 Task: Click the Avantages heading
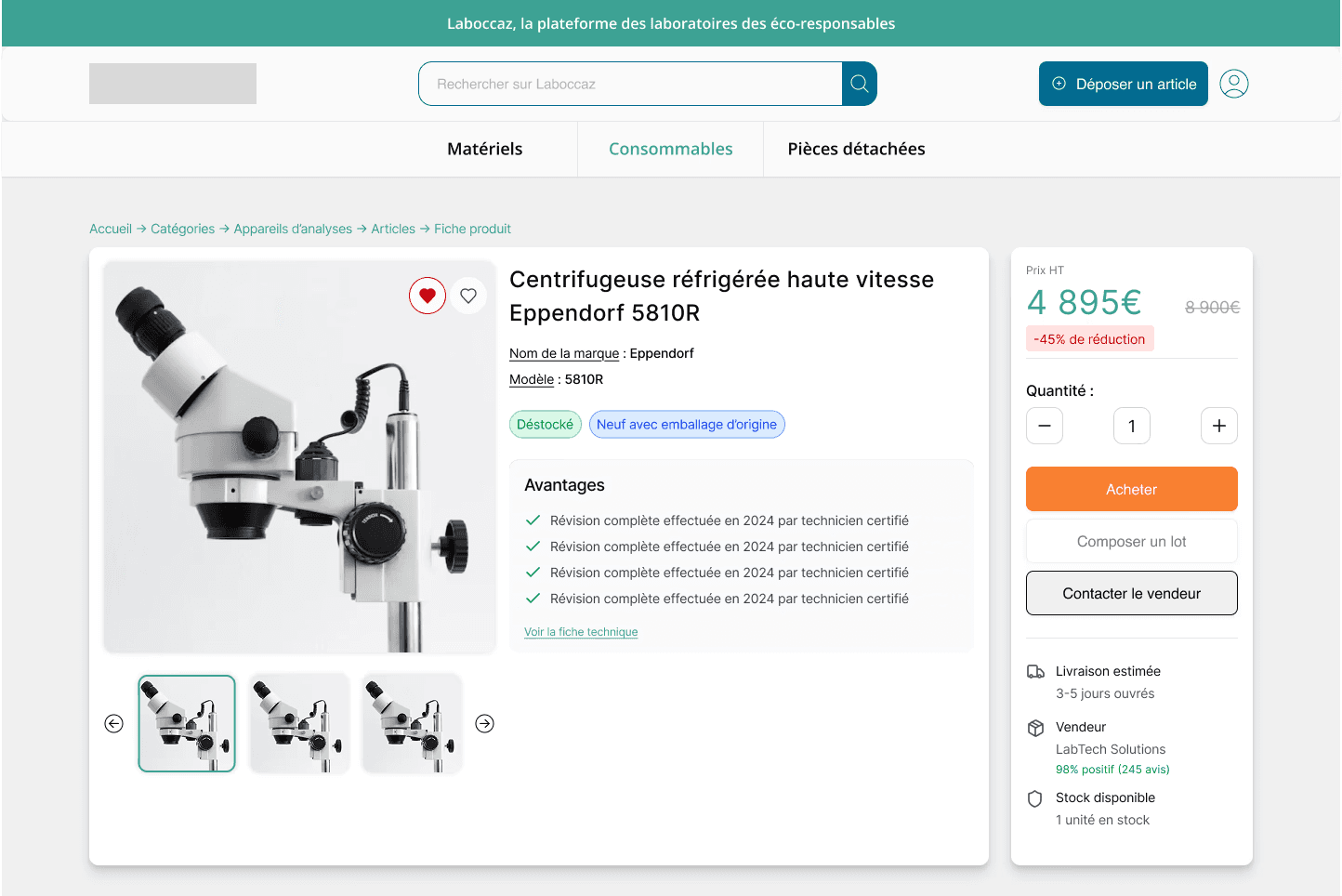point(564,485)
